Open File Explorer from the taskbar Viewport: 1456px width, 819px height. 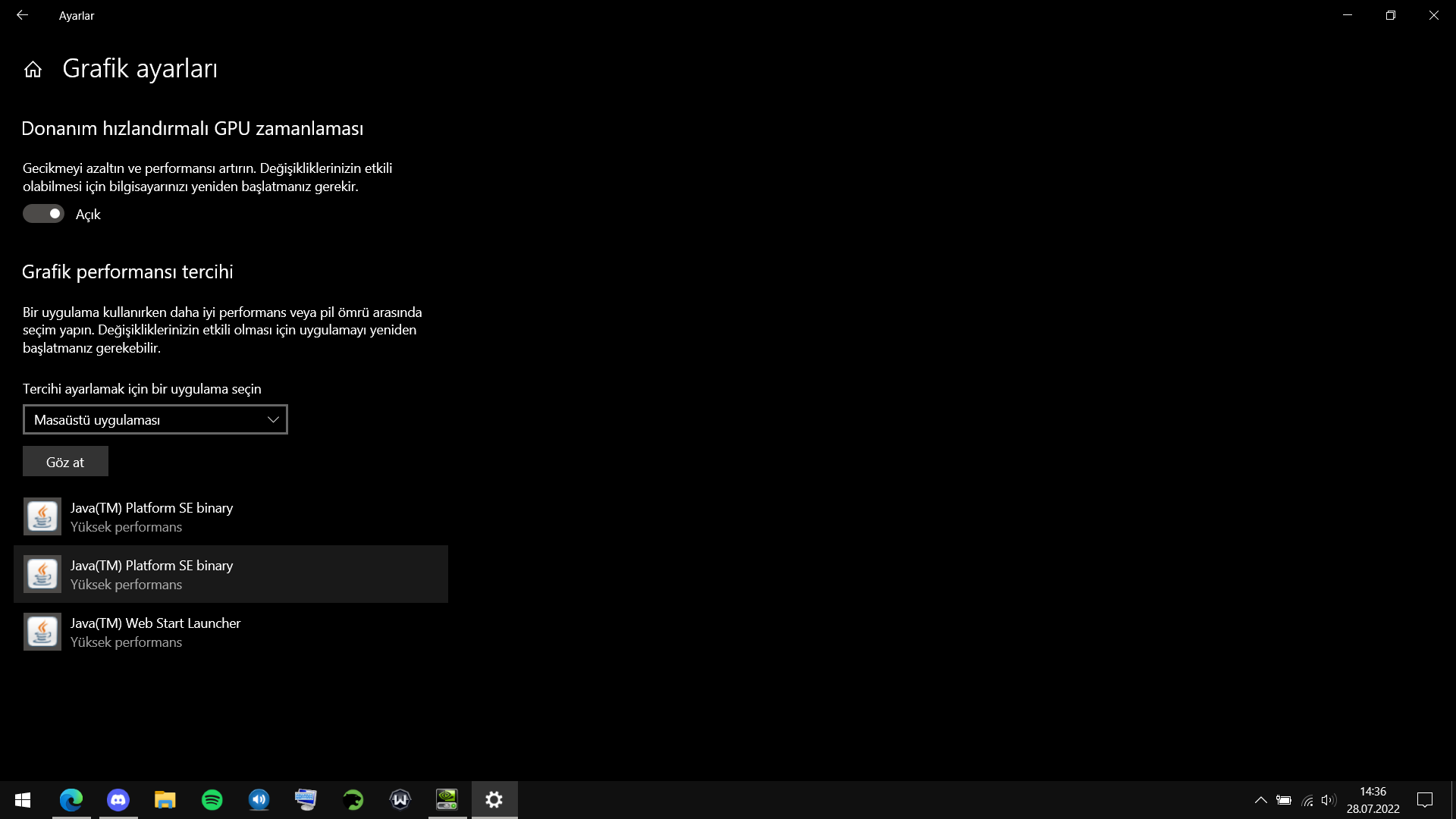pyautogui.click(x=165, y=800)
